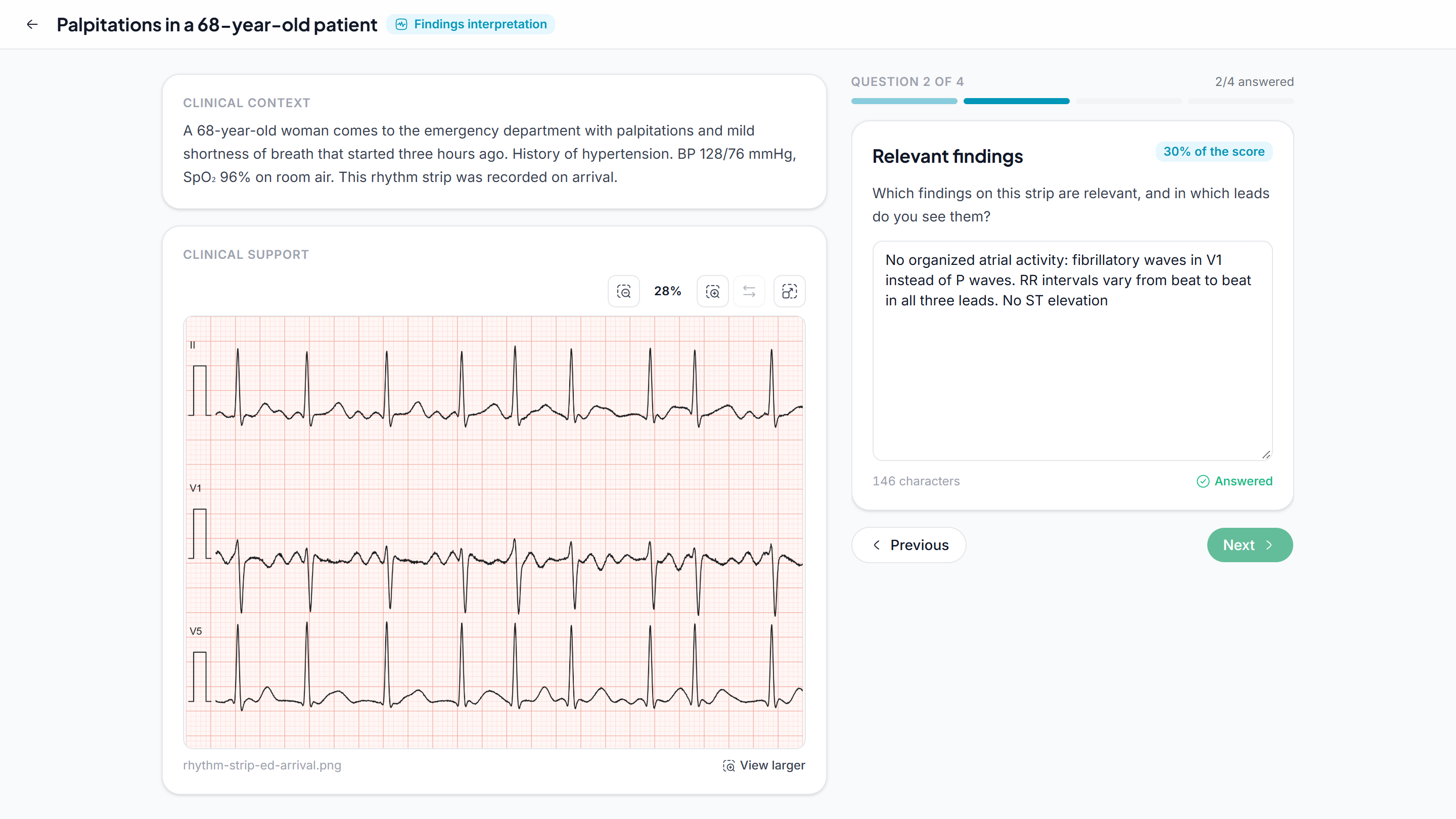This screenshot has width=1456, height=819.
Task: Click the 30% of the score badge
Action: 1213,152
